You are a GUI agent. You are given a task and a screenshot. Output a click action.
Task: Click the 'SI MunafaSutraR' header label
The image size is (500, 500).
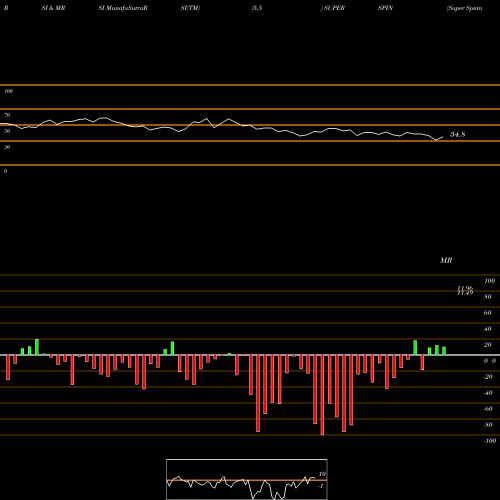tap(123, 8)
